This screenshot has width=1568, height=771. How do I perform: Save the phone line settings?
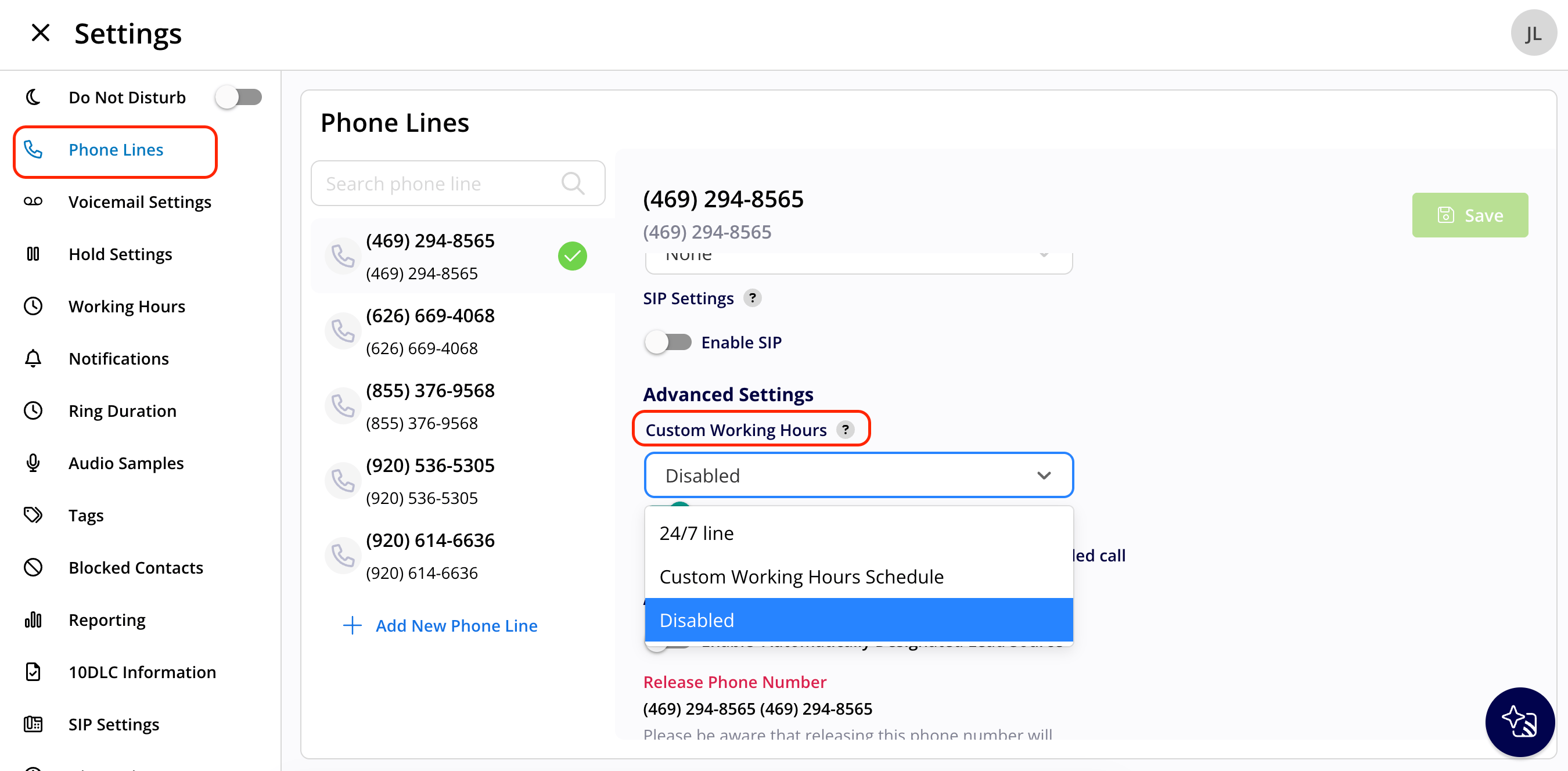(x=1469, y=215)
